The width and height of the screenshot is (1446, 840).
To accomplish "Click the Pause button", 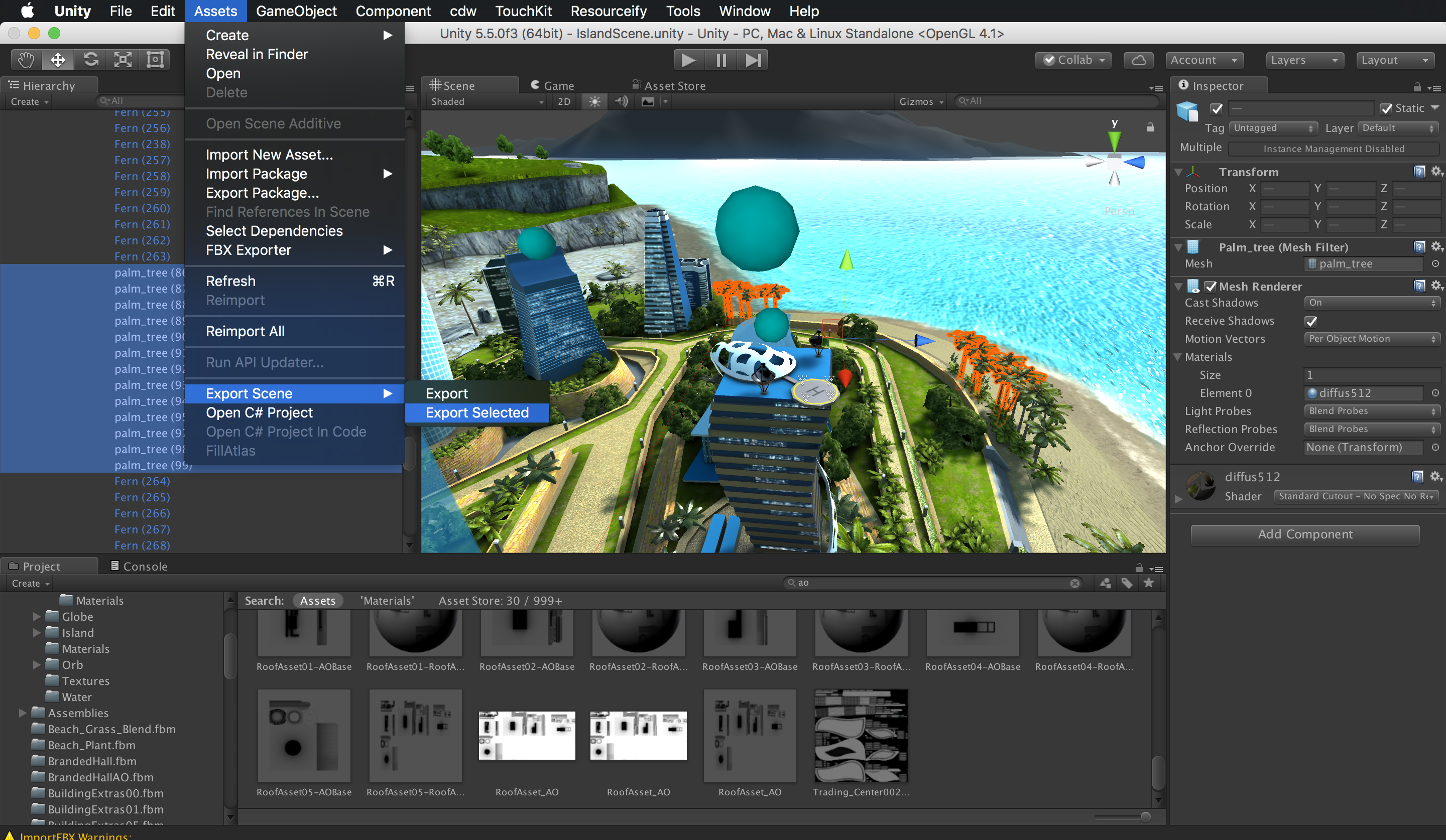I will point(721,60).
